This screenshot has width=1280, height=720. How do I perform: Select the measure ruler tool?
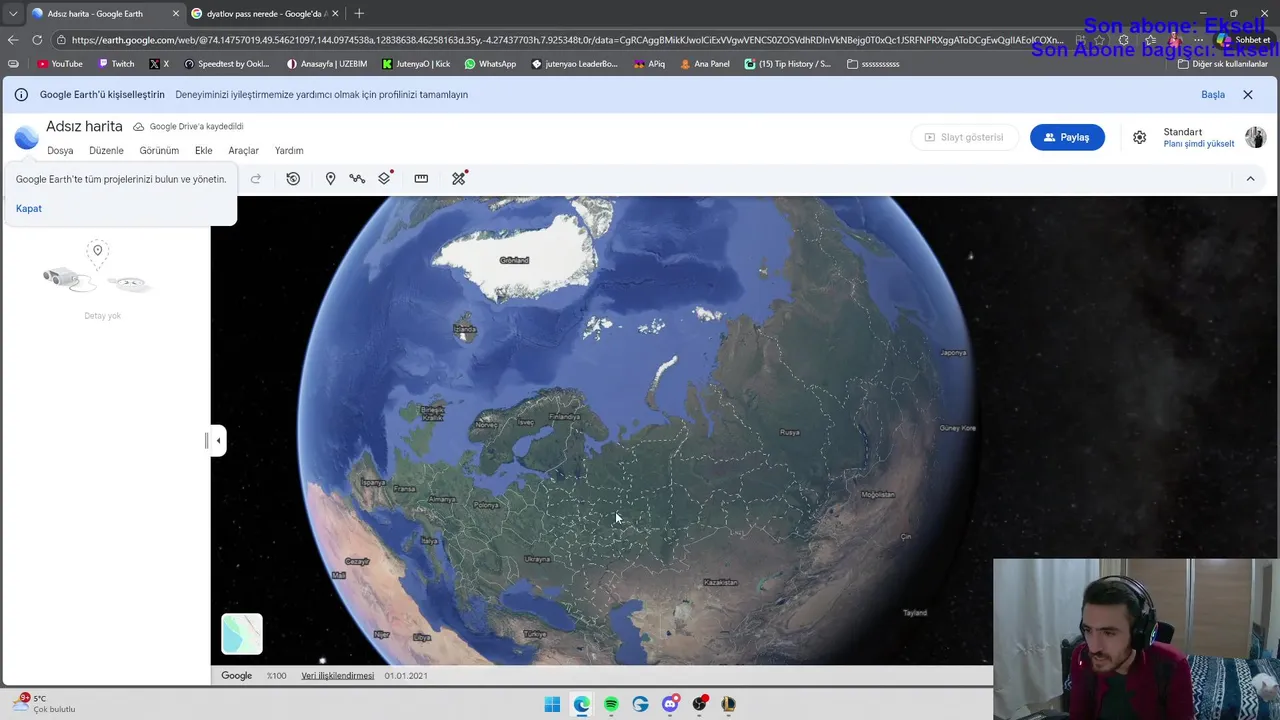click(x=421, y=178)
